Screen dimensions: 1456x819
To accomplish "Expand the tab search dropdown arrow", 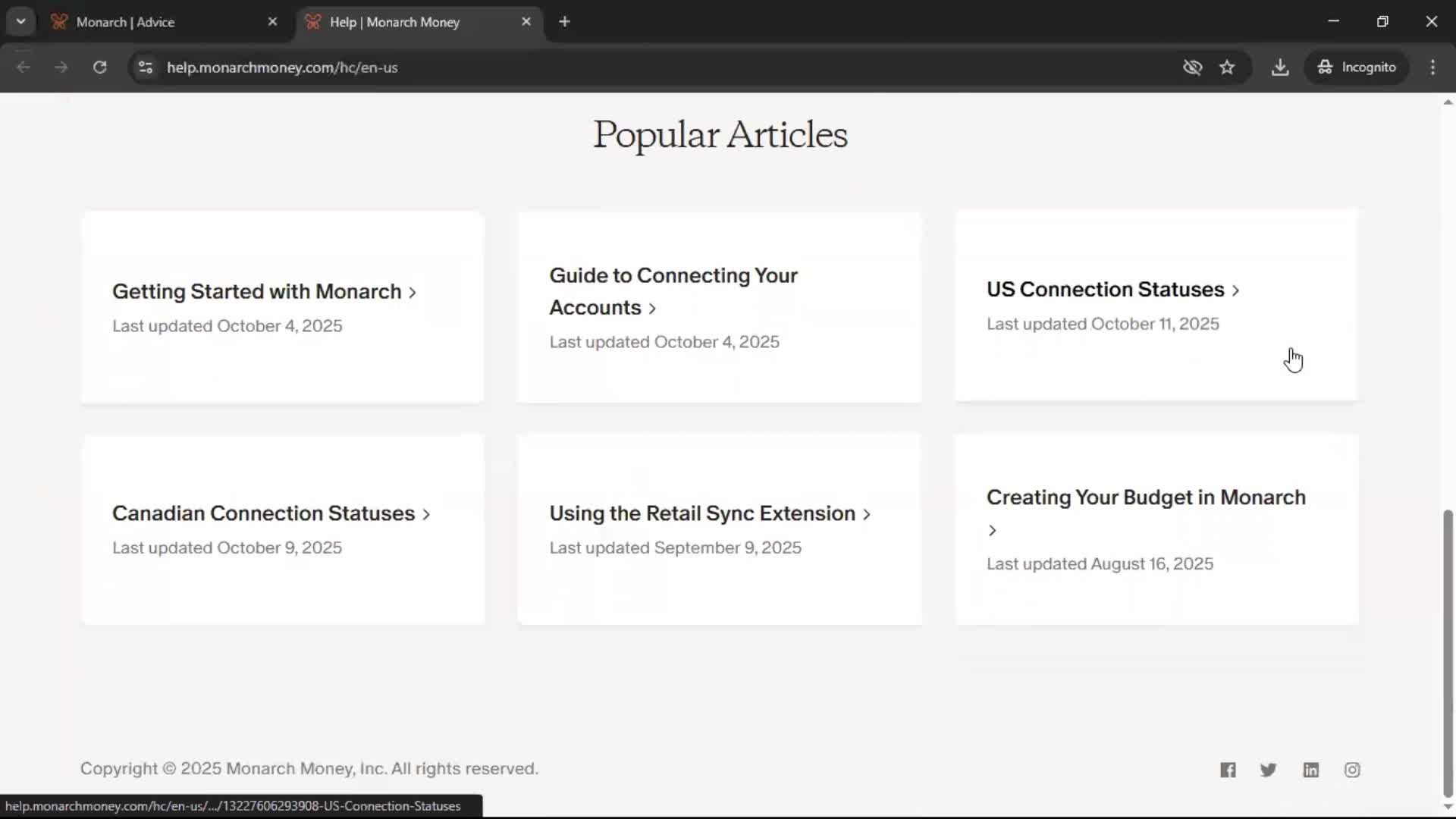I will [20, 21].
